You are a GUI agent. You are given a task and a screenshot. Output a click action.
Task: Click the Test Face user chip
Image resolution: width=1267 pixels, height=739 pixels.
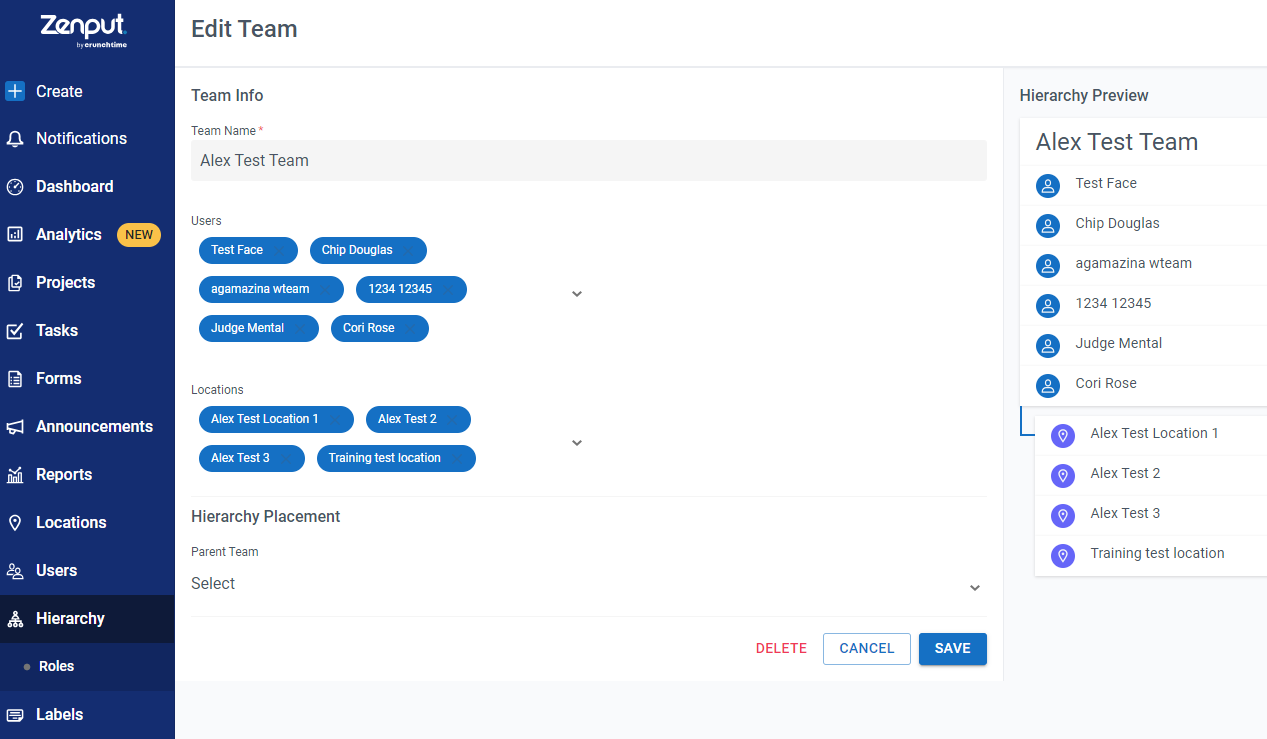248,250
